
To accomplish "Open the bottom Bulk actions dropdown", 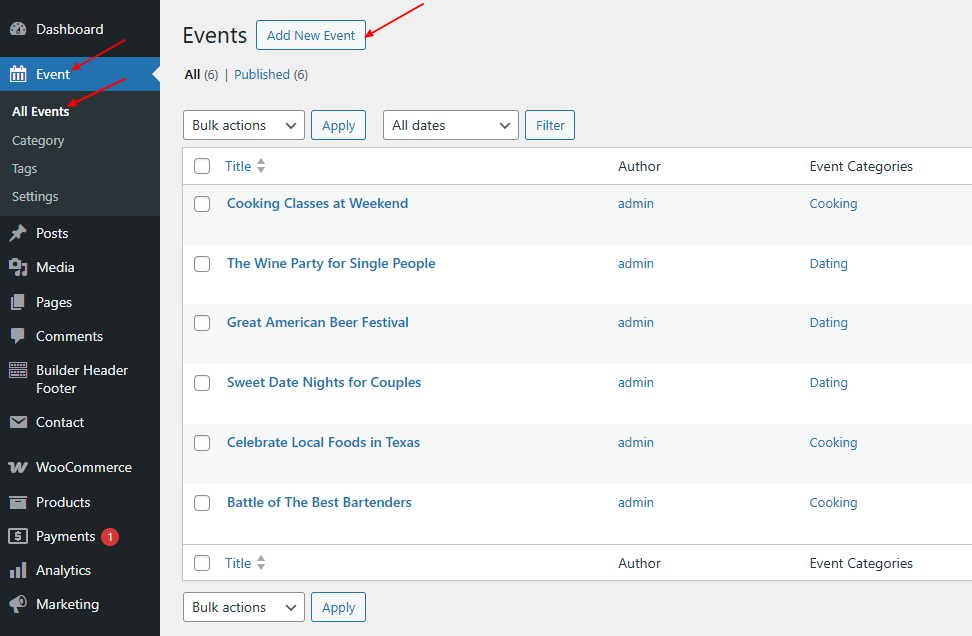I will [244, 607].
